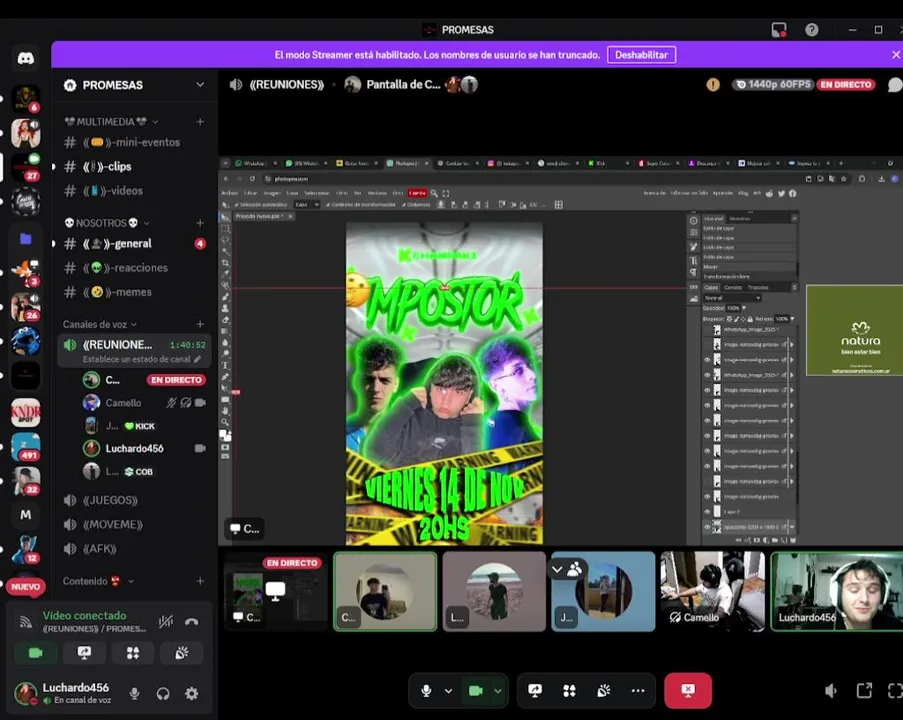The width and height of the screenshot is (903, 720).
Task: Open microphone options arrow in call bar
Action: pos(449,690)
